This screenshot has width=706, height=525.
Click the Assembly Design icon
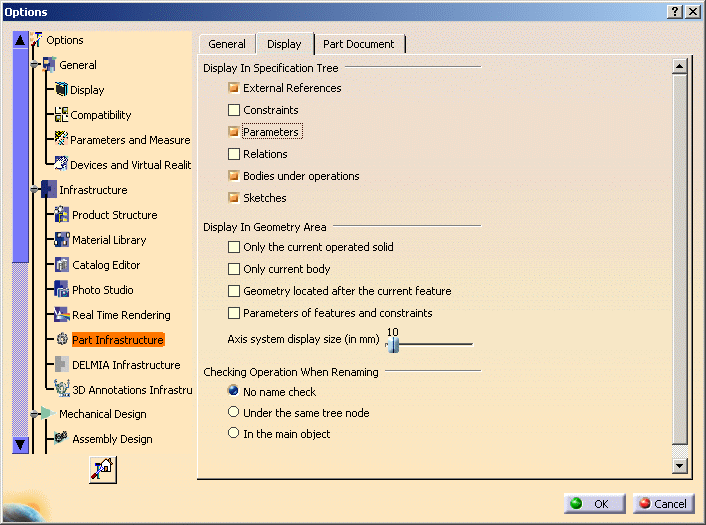[x=62, y=439]
